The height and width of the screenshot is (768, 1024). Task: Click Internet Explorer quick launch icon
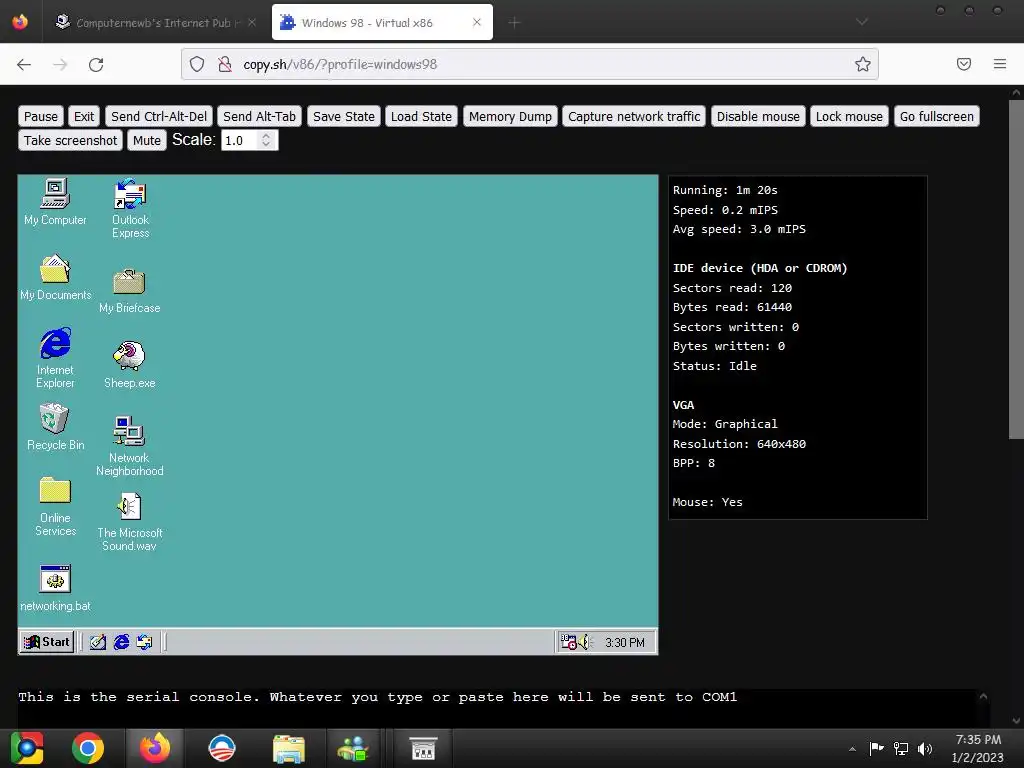point(121,642)
